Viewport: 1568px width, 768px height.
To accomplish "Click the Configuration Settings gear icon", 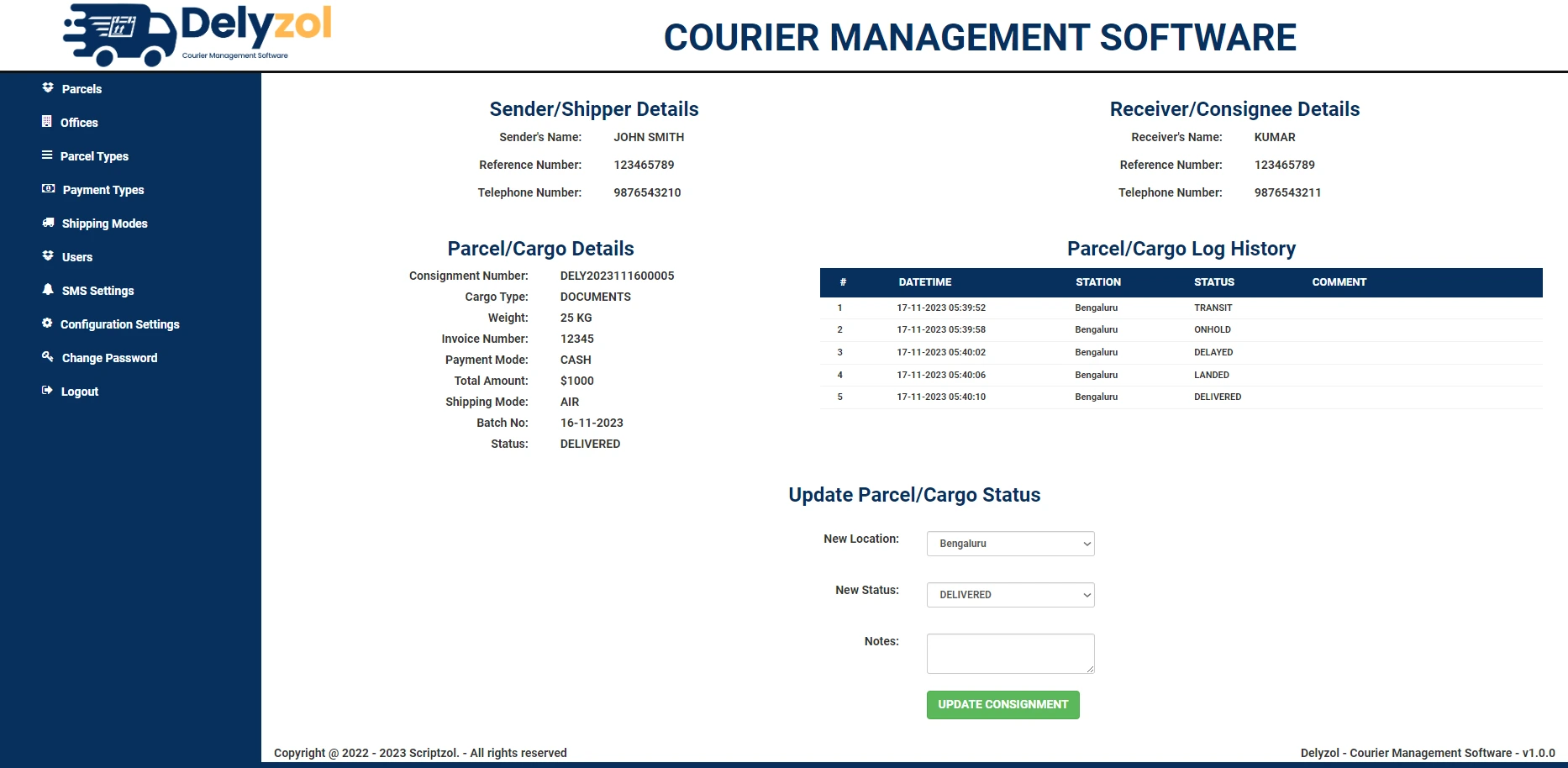I will [47, 324].
